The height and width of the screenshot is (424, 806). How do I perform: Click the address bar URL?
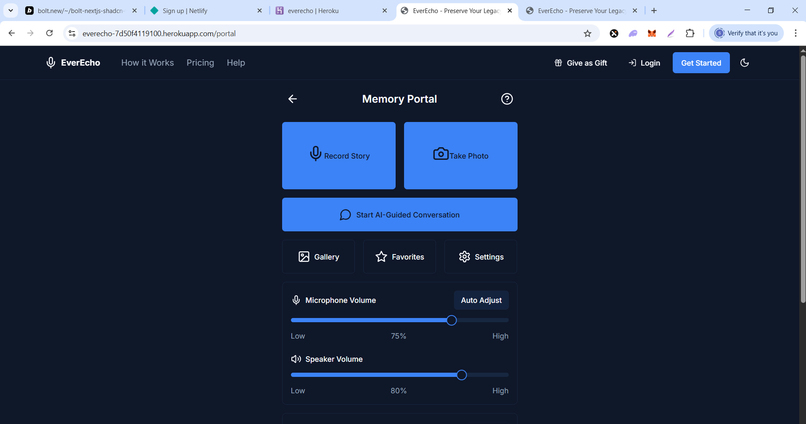(159, 33)
